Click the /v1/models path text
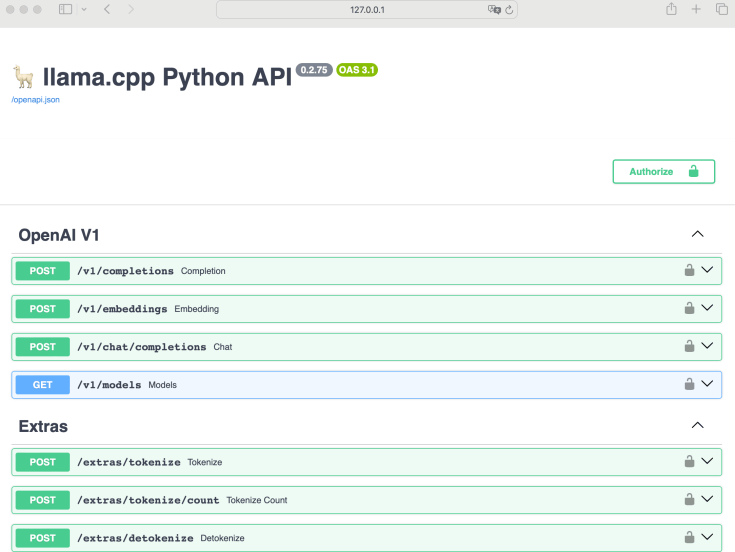This screenshot has width=735, height=552. [109, 385]
